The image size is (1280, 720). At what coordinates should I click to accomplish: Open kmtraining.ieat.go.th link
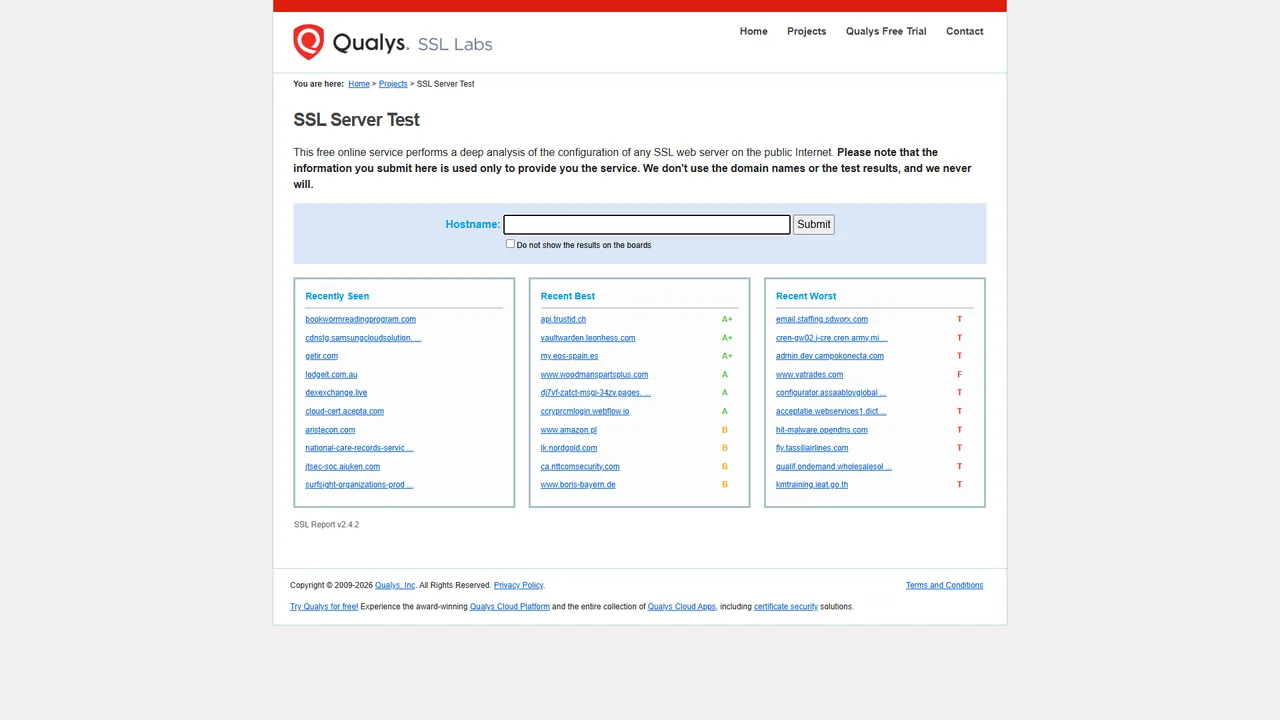pos(811,485)
